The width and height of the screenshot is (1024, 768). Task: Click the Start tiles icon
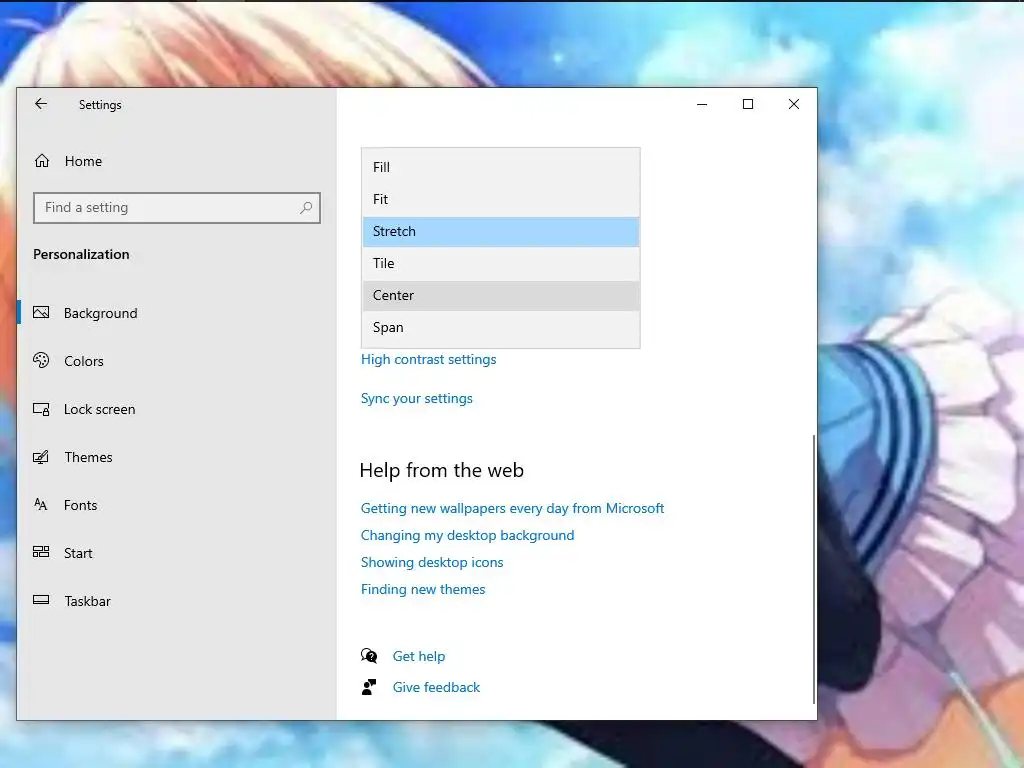click(x=41, y=552)
